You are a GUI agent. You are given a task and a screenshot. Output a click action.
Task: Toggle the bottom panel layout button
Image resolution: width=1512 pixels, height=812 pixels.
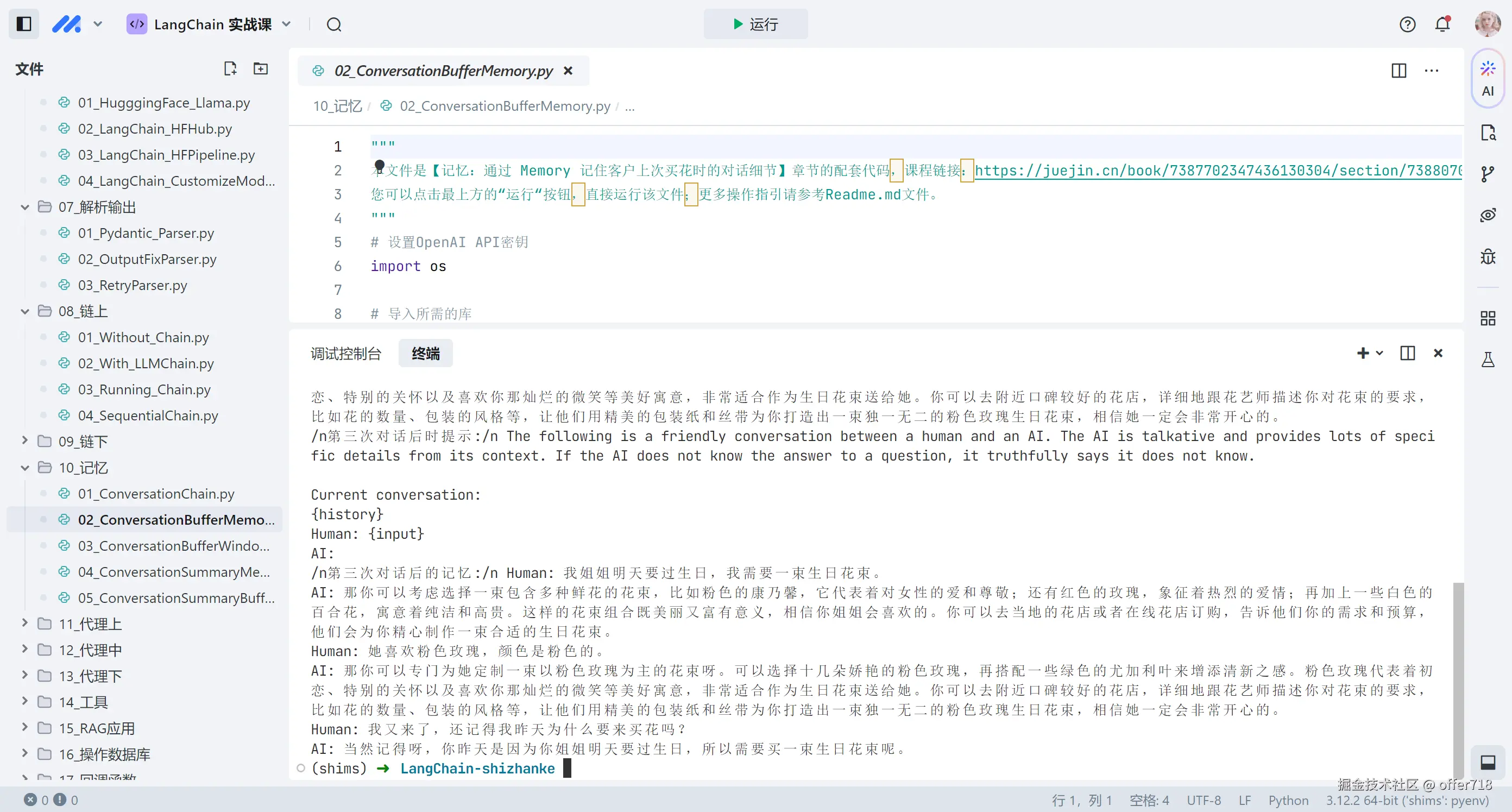[x=1487, y=762]
